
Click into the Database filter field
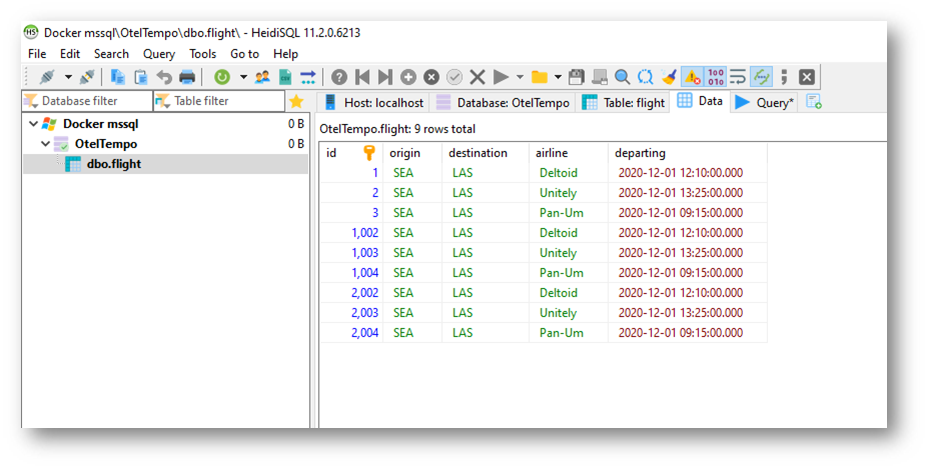click(x=87, y=101)
